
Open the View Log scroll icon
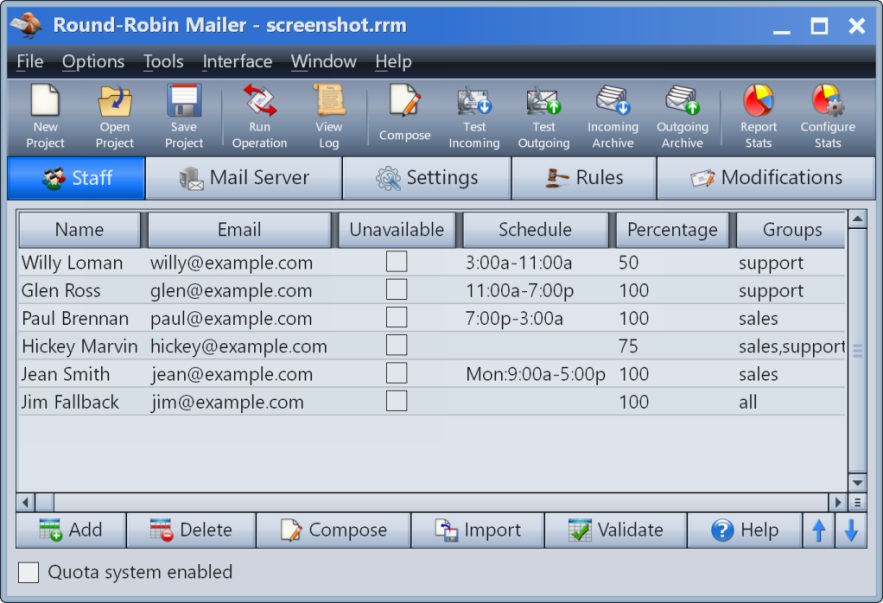click(329, 103)
